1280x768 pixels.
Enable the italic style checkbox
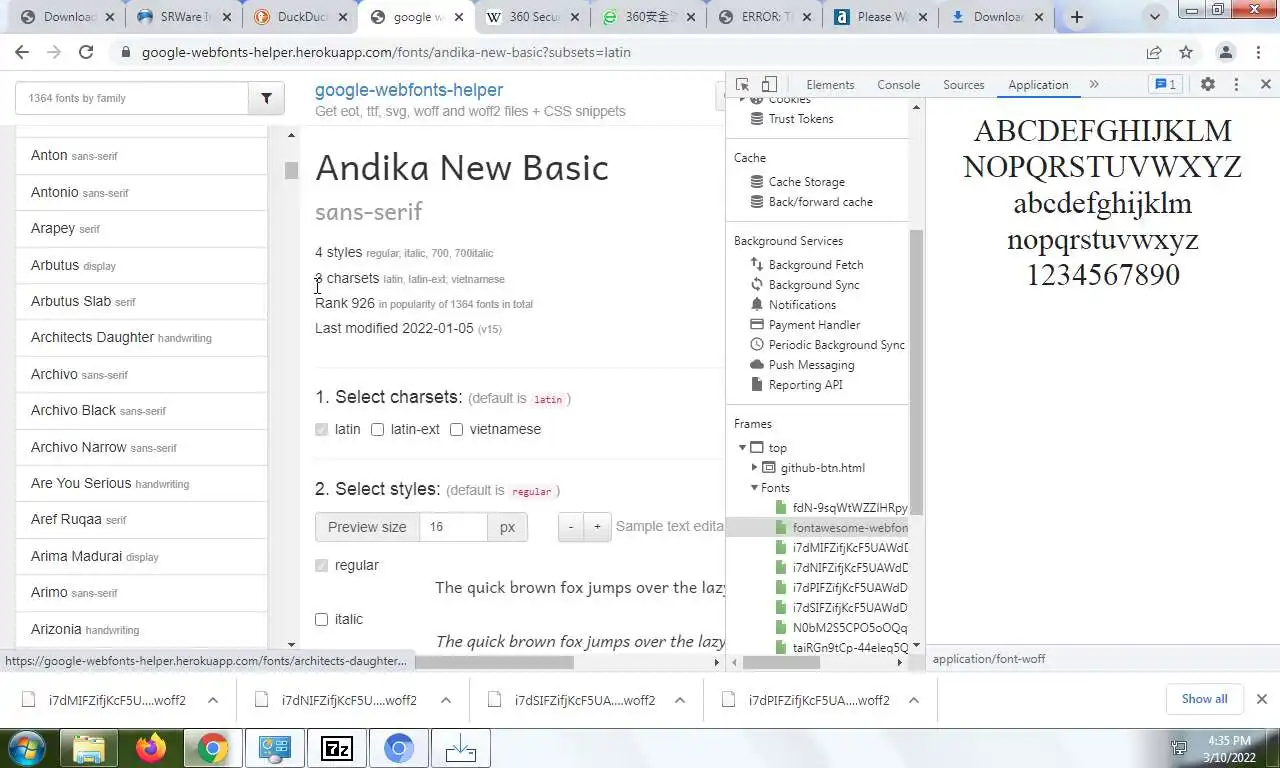321,619
